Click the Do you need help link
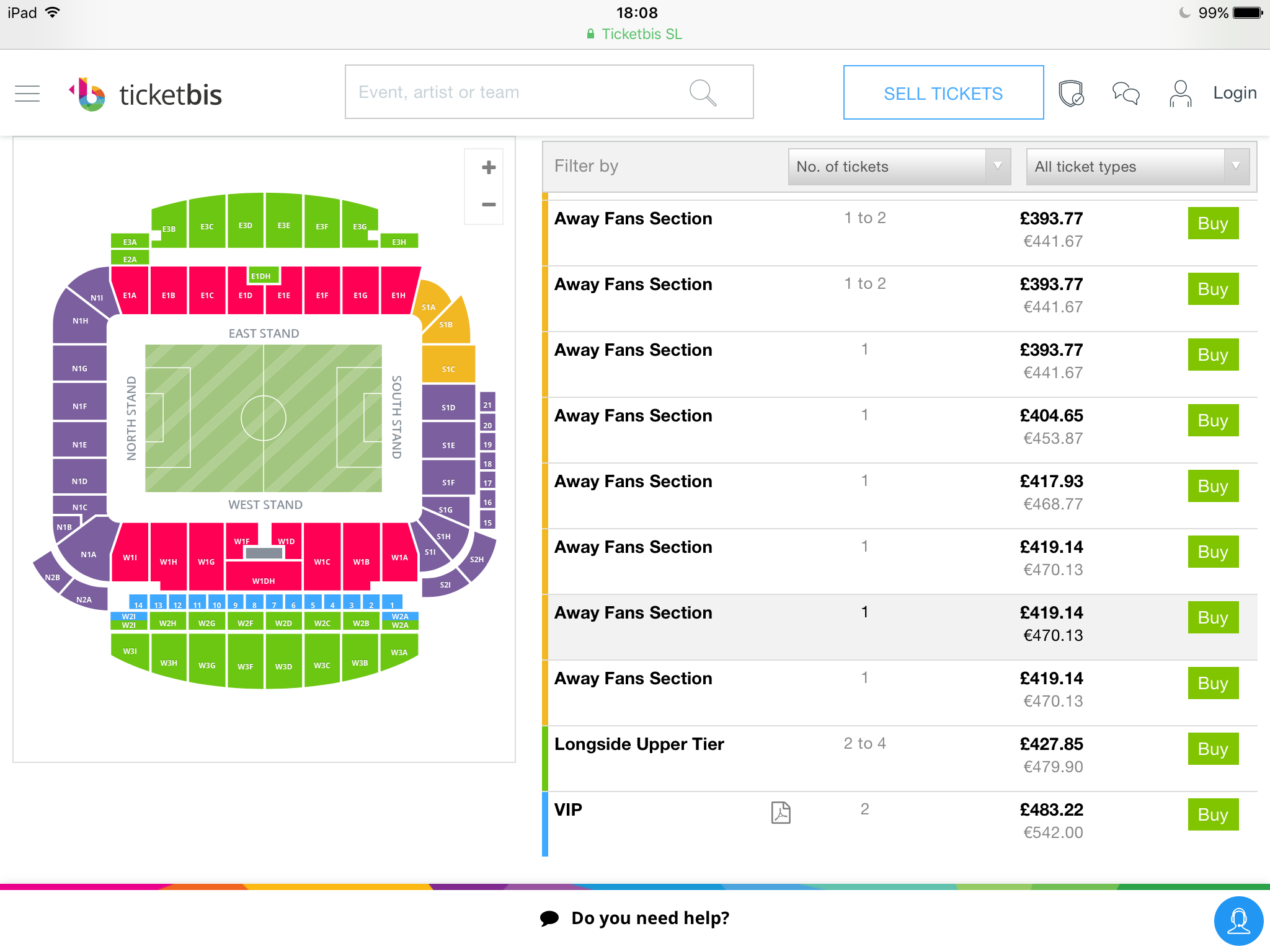 coord(650,918)
